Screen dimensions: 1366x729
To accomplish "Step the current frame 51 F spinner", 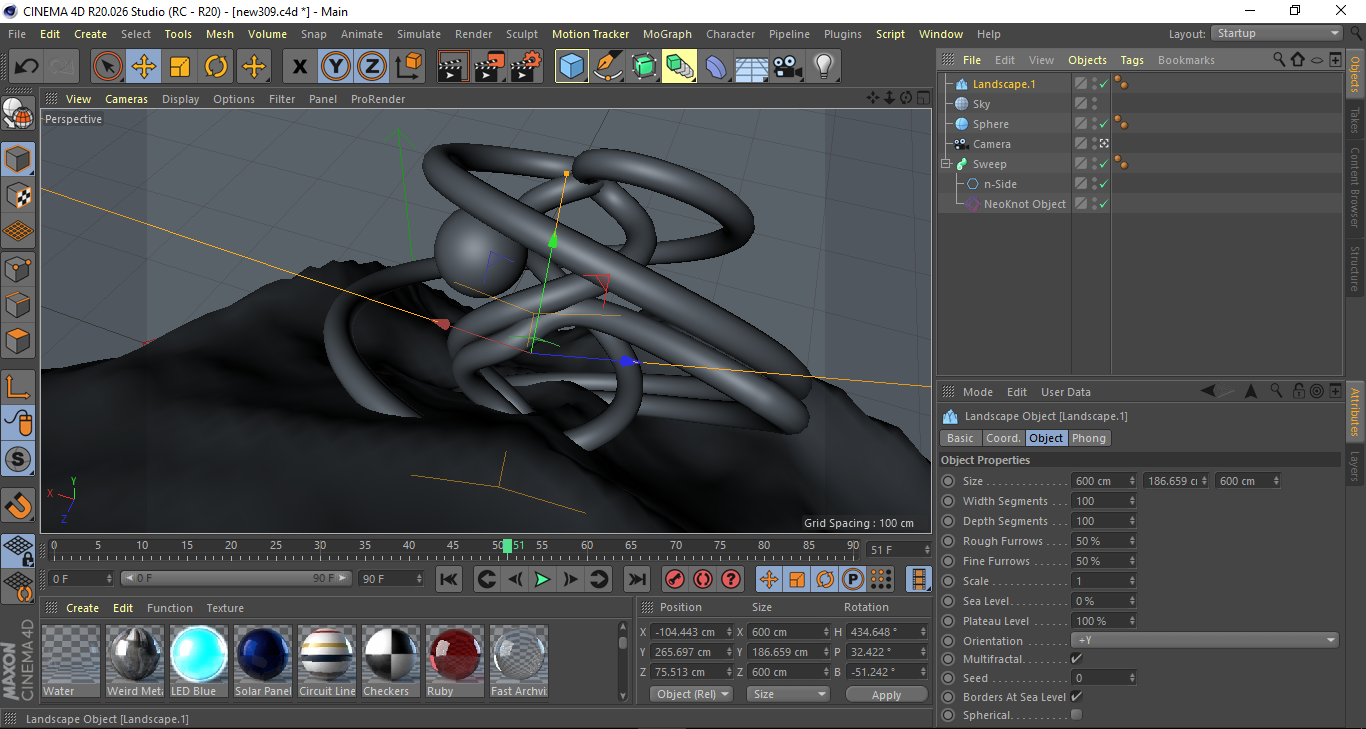I will click(928, 550).
